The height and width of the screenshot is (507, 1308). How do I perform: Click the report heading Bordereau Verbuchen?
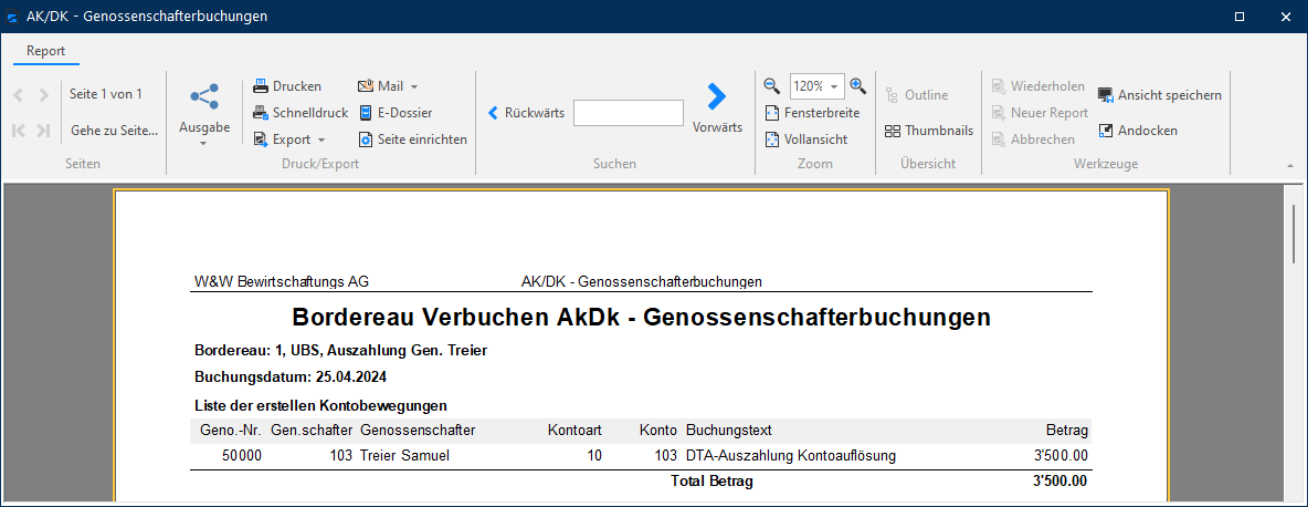[641, 318]
